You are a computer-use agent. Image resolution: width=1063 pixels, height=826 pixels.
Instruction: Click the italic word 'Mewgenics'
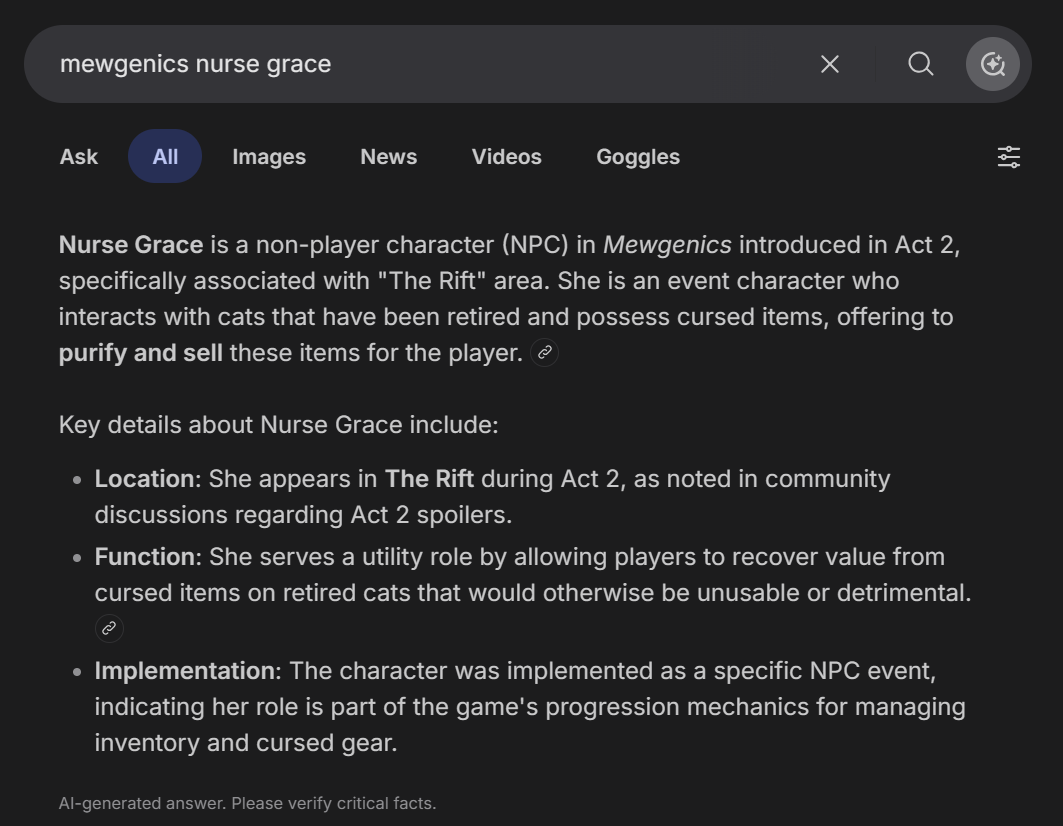[x=667, y=245]
